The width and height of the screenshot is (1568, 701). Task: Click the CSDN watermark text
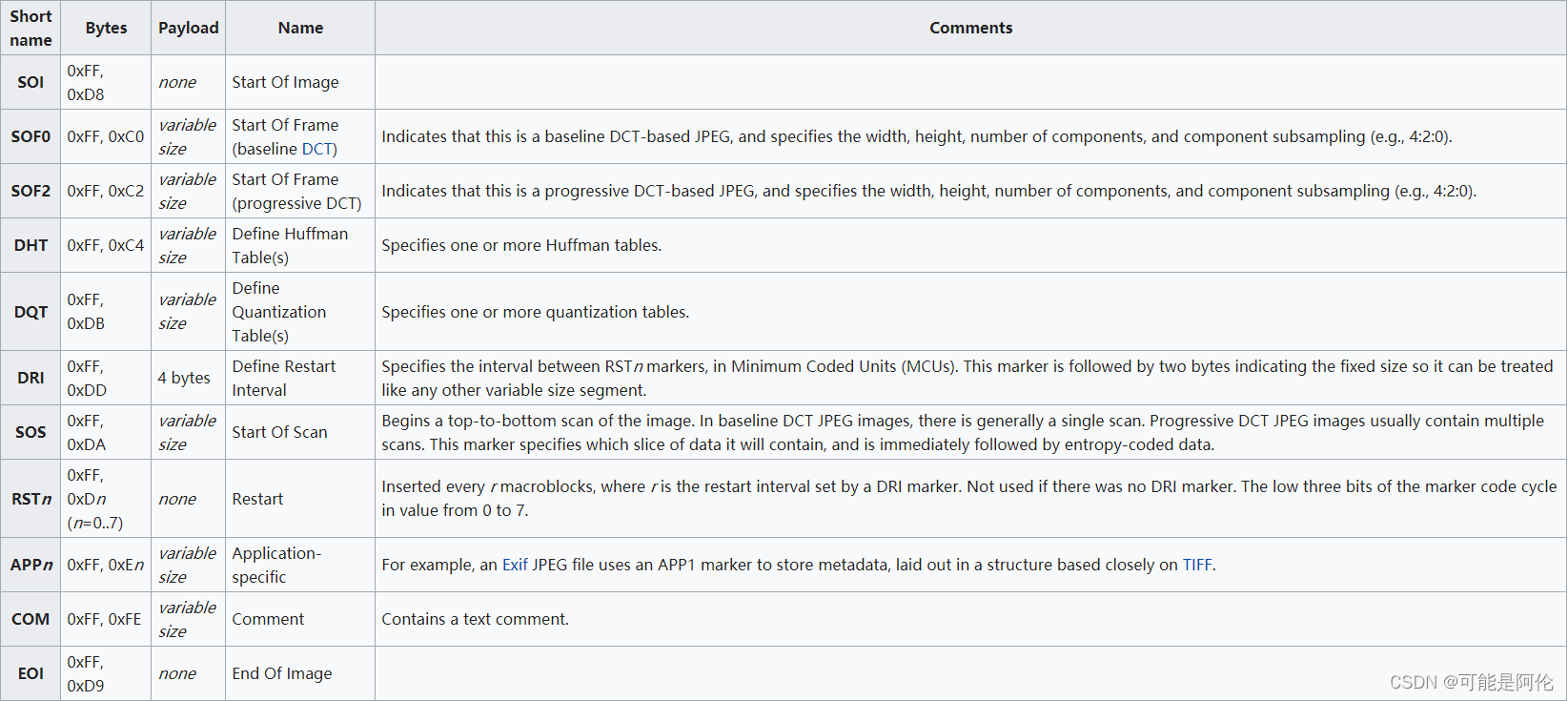[x=1471, y=682]
